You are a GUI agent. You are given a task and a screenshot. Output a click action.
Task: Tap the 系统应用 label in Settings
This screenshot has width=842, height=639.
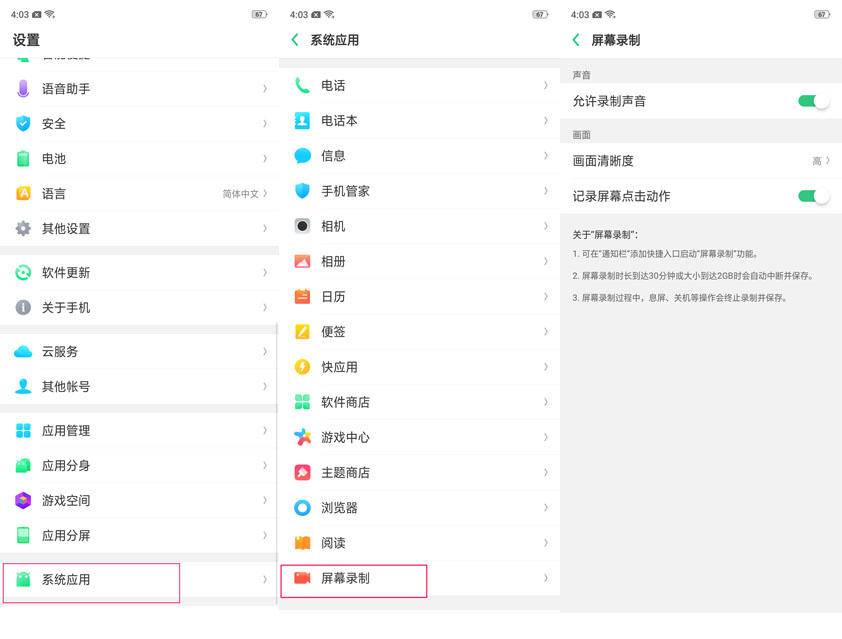(x=66, y=580)
